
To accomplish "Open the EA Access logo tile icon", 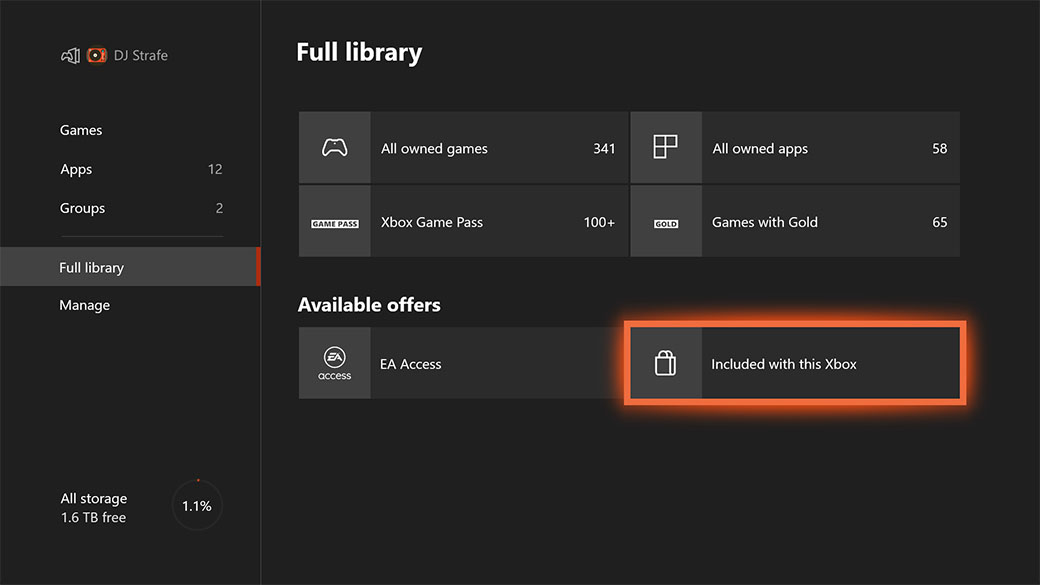I will 334,364.
